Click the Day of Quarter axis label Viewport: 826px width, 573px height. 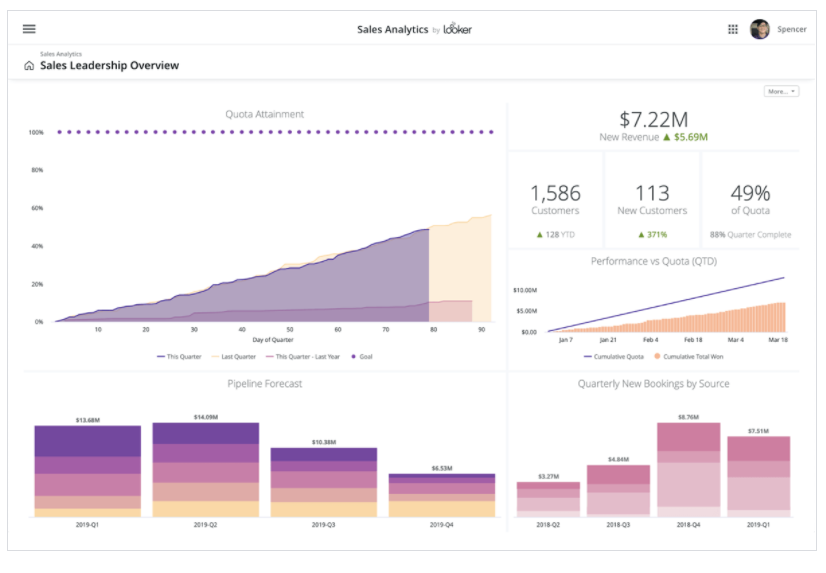click(273, 340)
